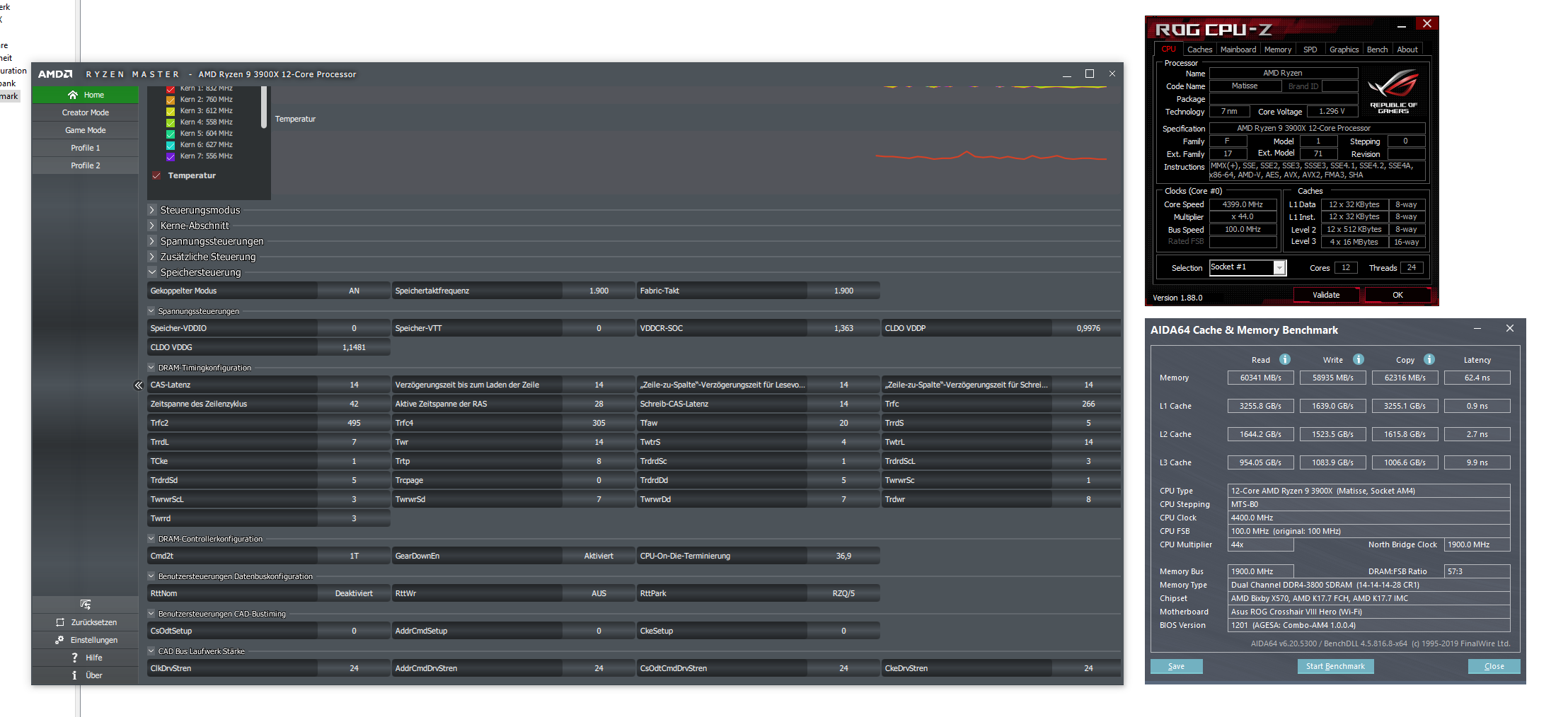Switch to Profile 1

(85, 148)
